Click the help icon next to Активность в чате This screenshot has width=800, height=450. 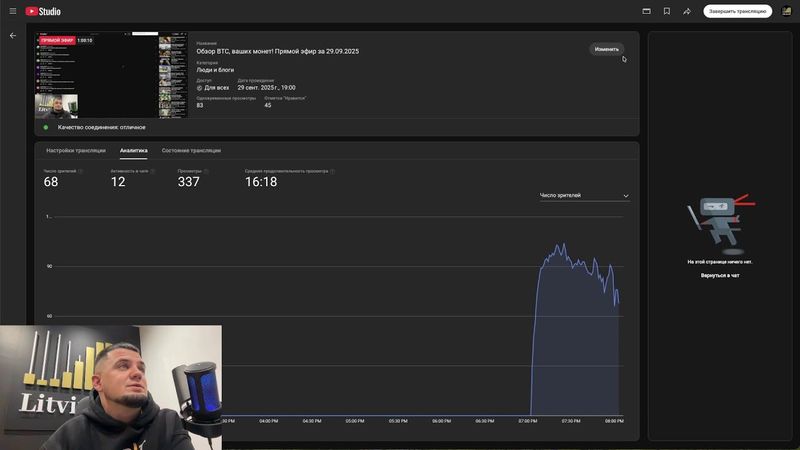154,171
